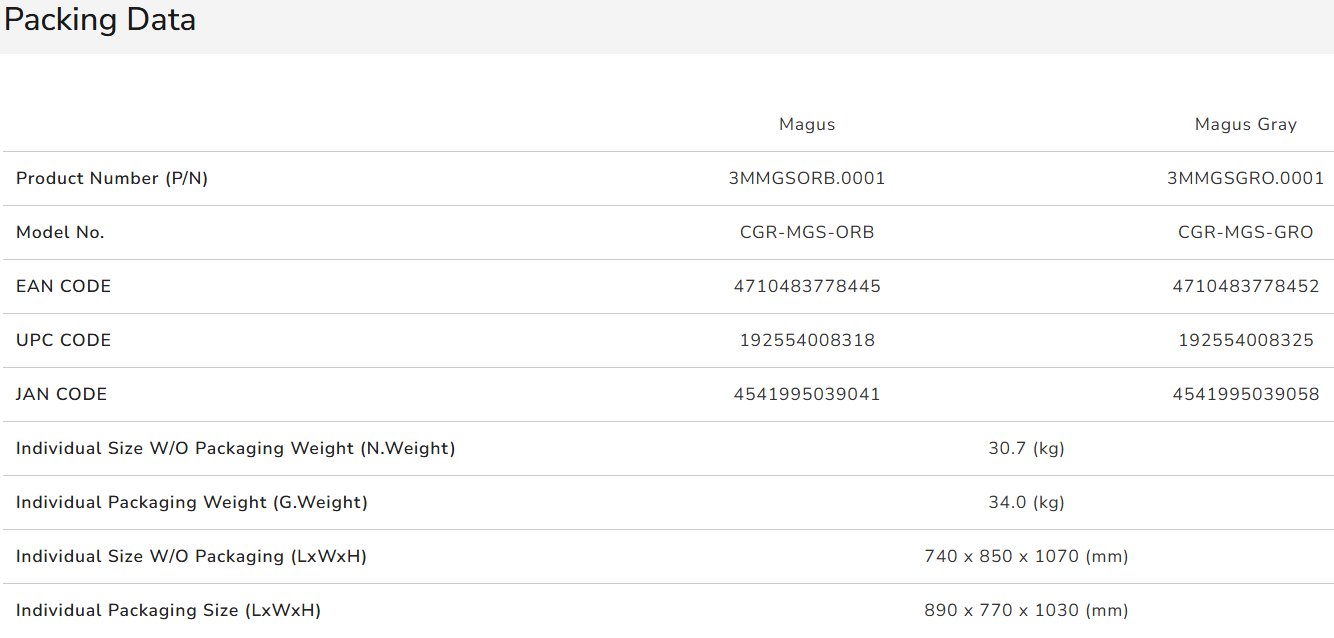1334x638 pixels.
Task: Select the Magus Gray column header
Action: click(x=1245, y=125)
